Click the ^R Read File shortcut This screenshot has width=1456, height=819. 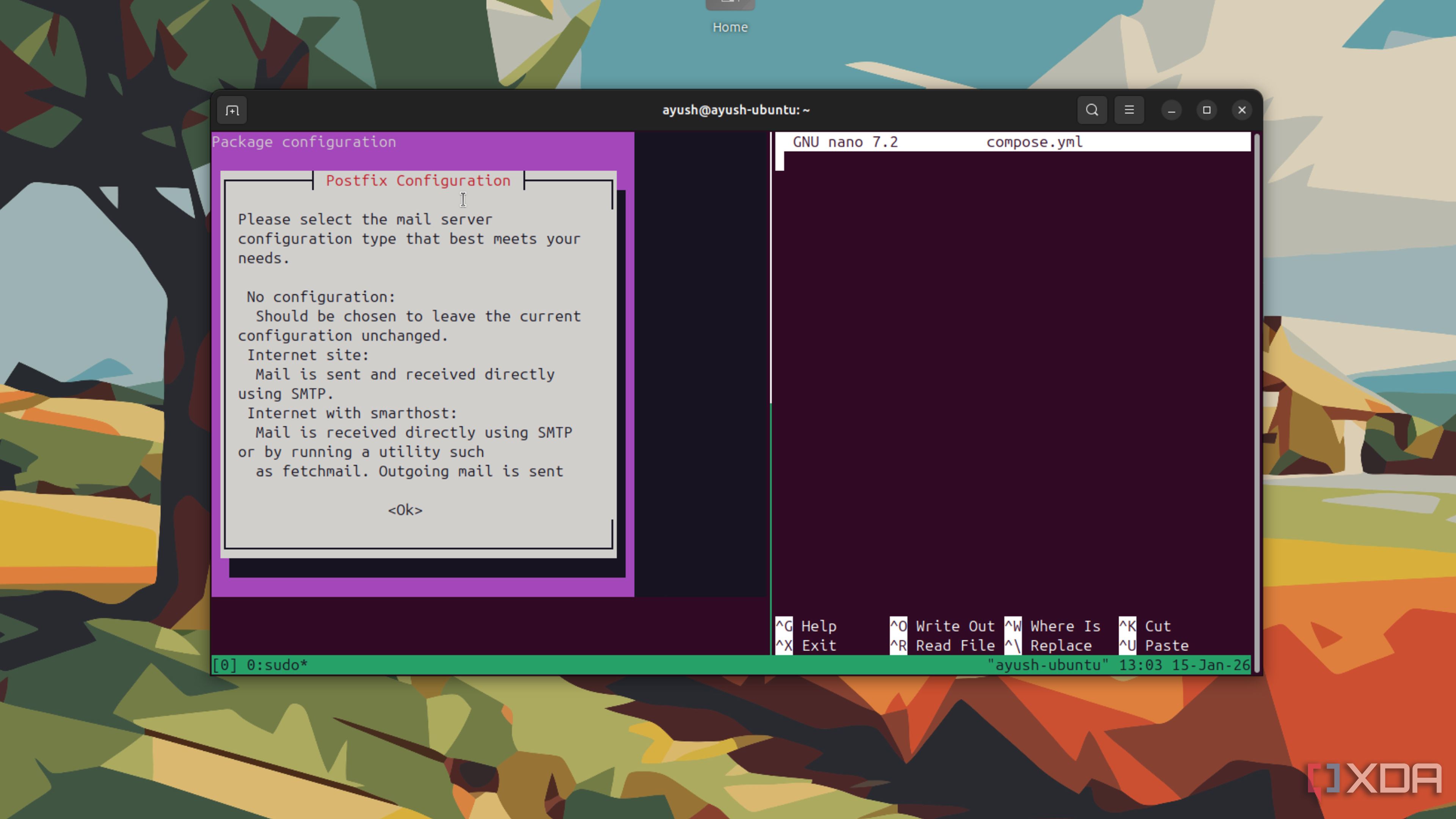[x=942, y=645]
